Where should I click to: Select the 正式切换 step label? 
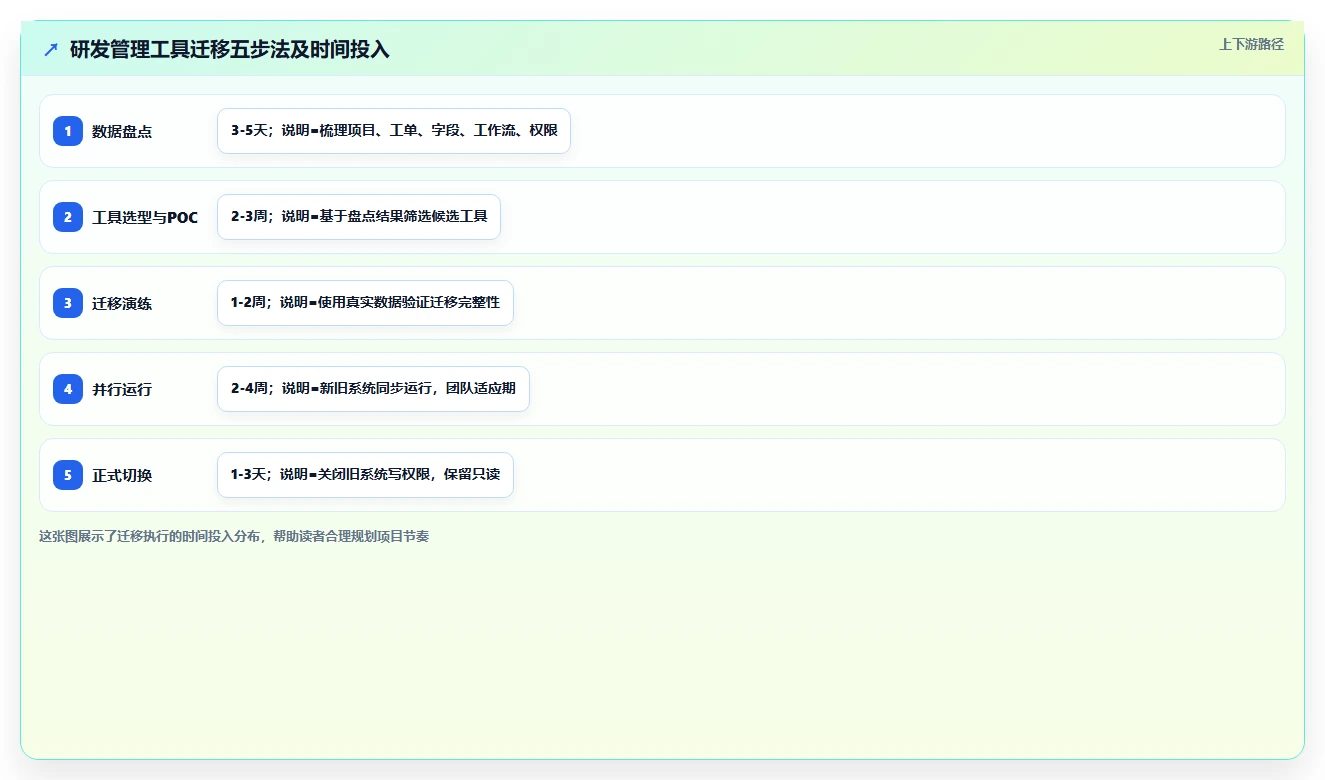(122, 475)
